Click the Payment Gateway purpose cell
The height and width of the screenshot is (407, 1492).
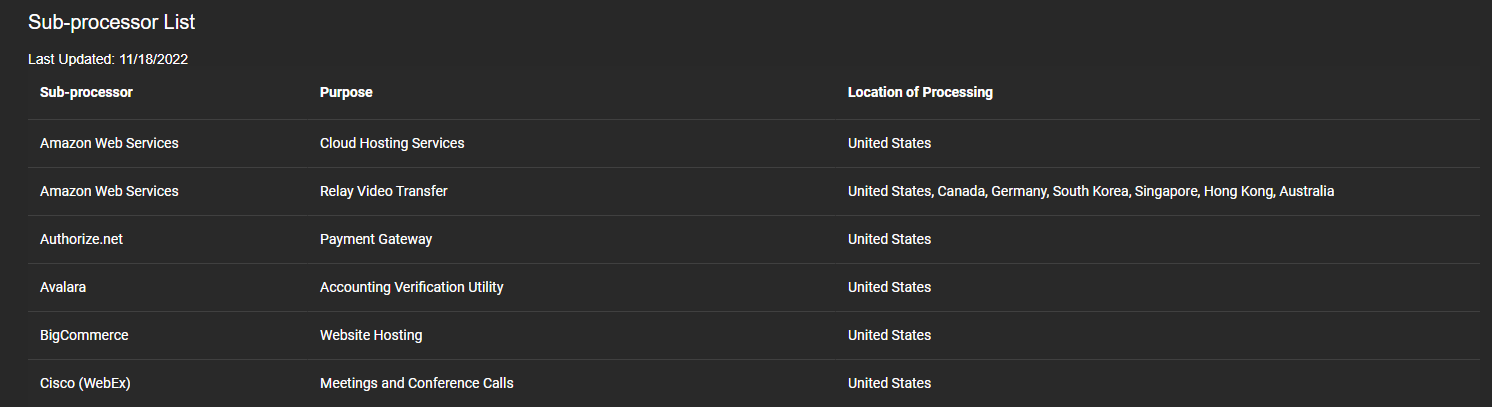pyautogui.click(x=376, y=239)
